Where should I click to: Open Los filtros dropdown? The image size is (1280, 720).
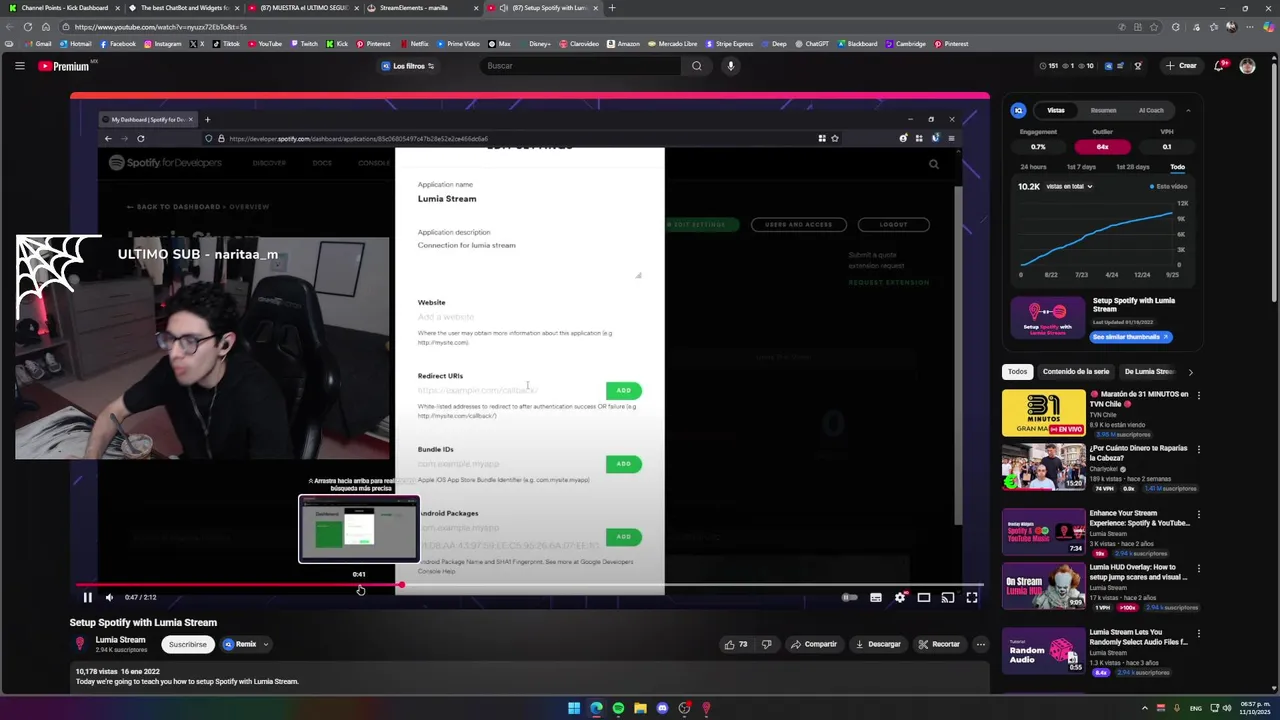point(408,66)
